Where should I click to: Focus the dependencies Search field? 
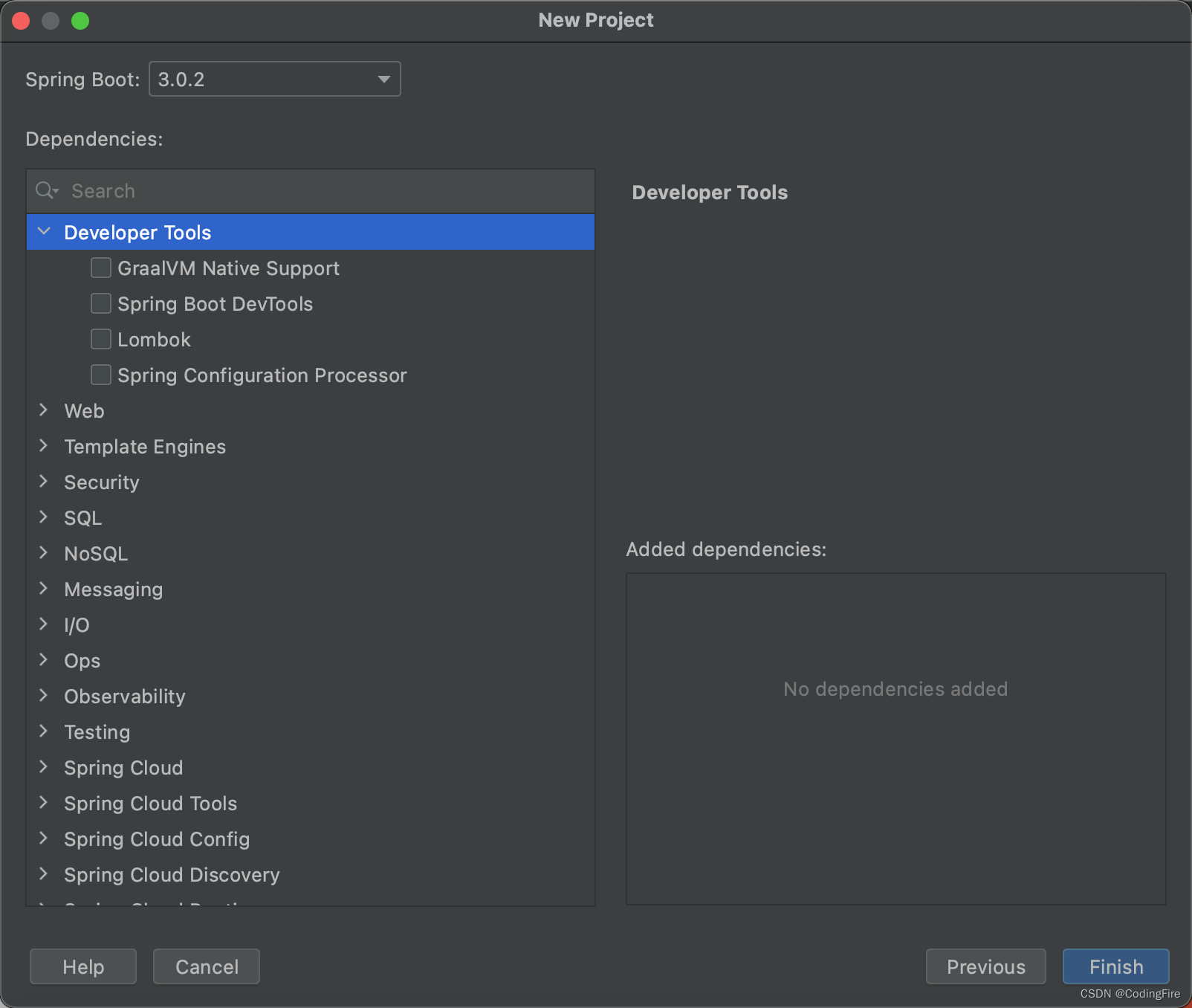coord(311,191)
